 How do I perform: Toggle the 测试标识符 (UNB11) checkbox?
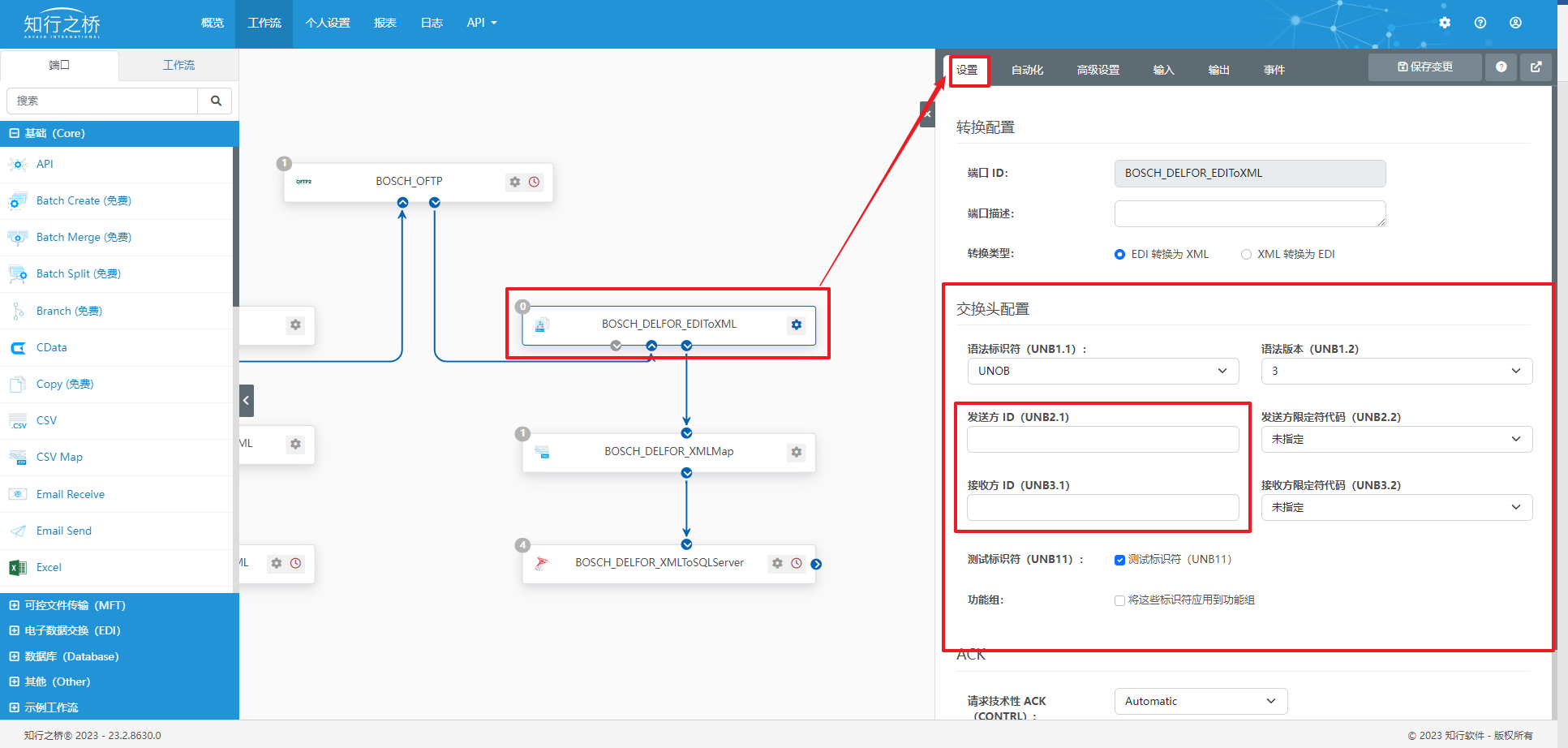click(1119, 560)
